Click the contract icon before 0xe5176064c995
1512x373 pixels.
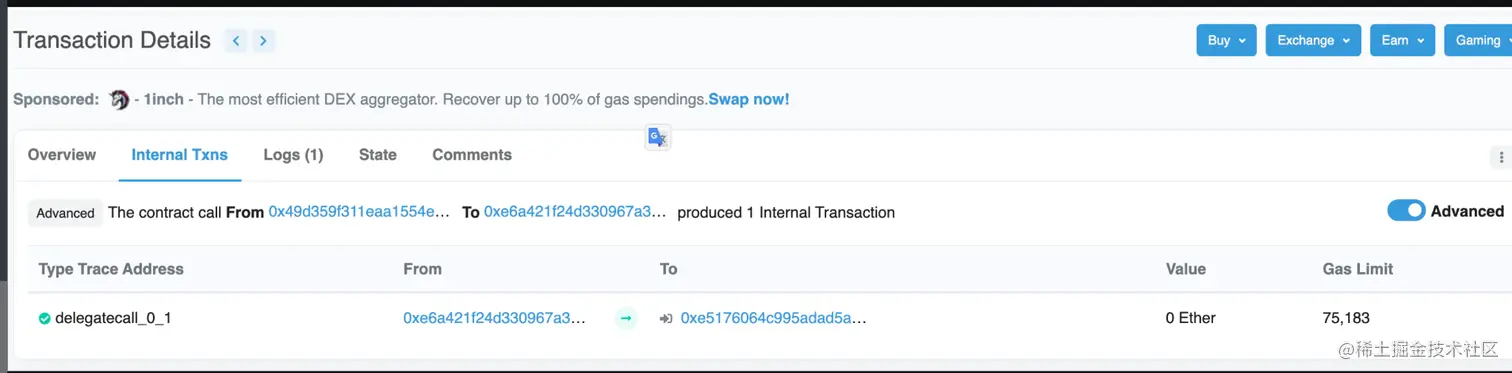pos(666,318)
